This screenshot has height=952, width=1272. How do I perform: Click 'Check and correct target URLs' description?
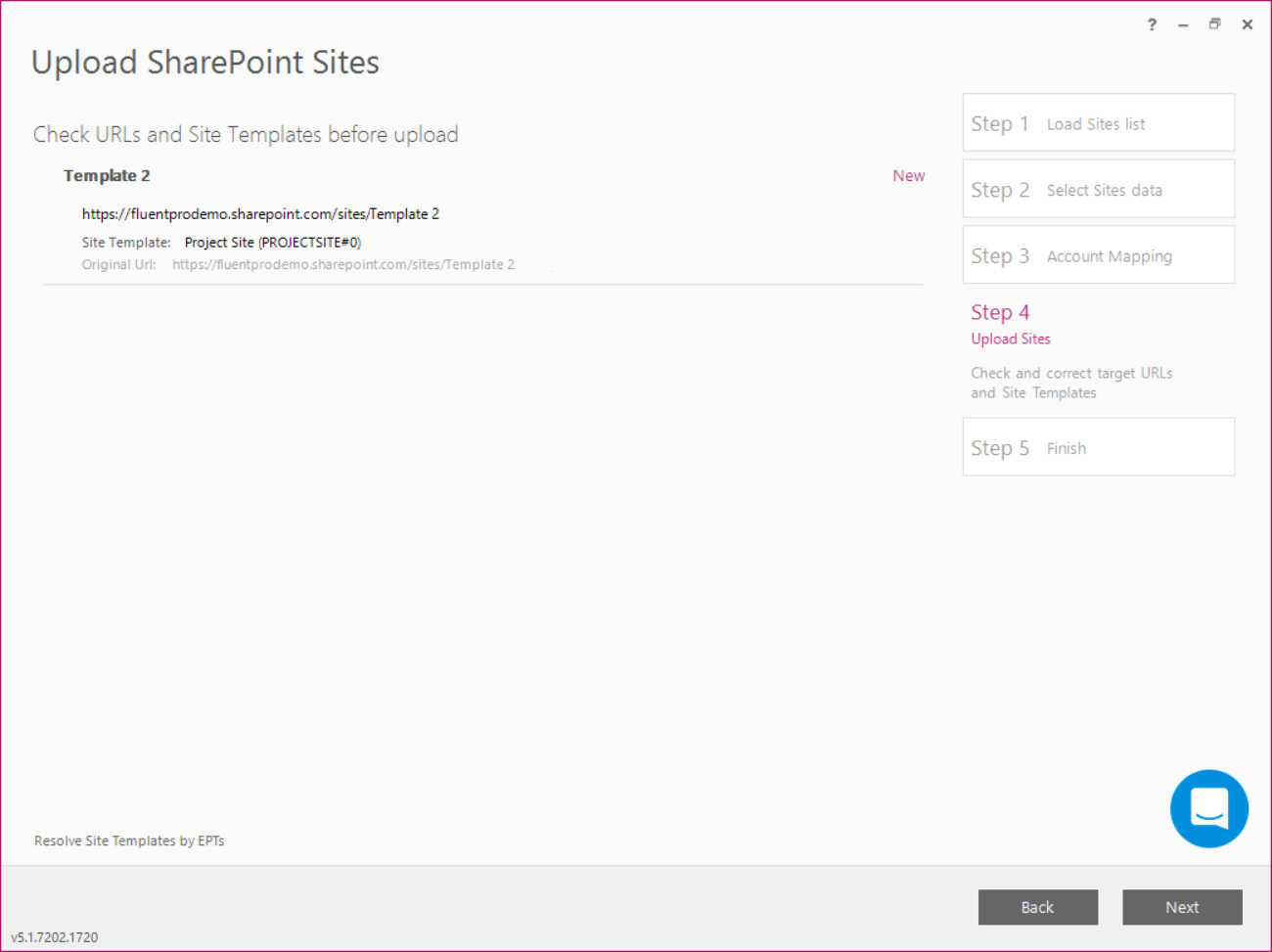[x=1071, y=383]
